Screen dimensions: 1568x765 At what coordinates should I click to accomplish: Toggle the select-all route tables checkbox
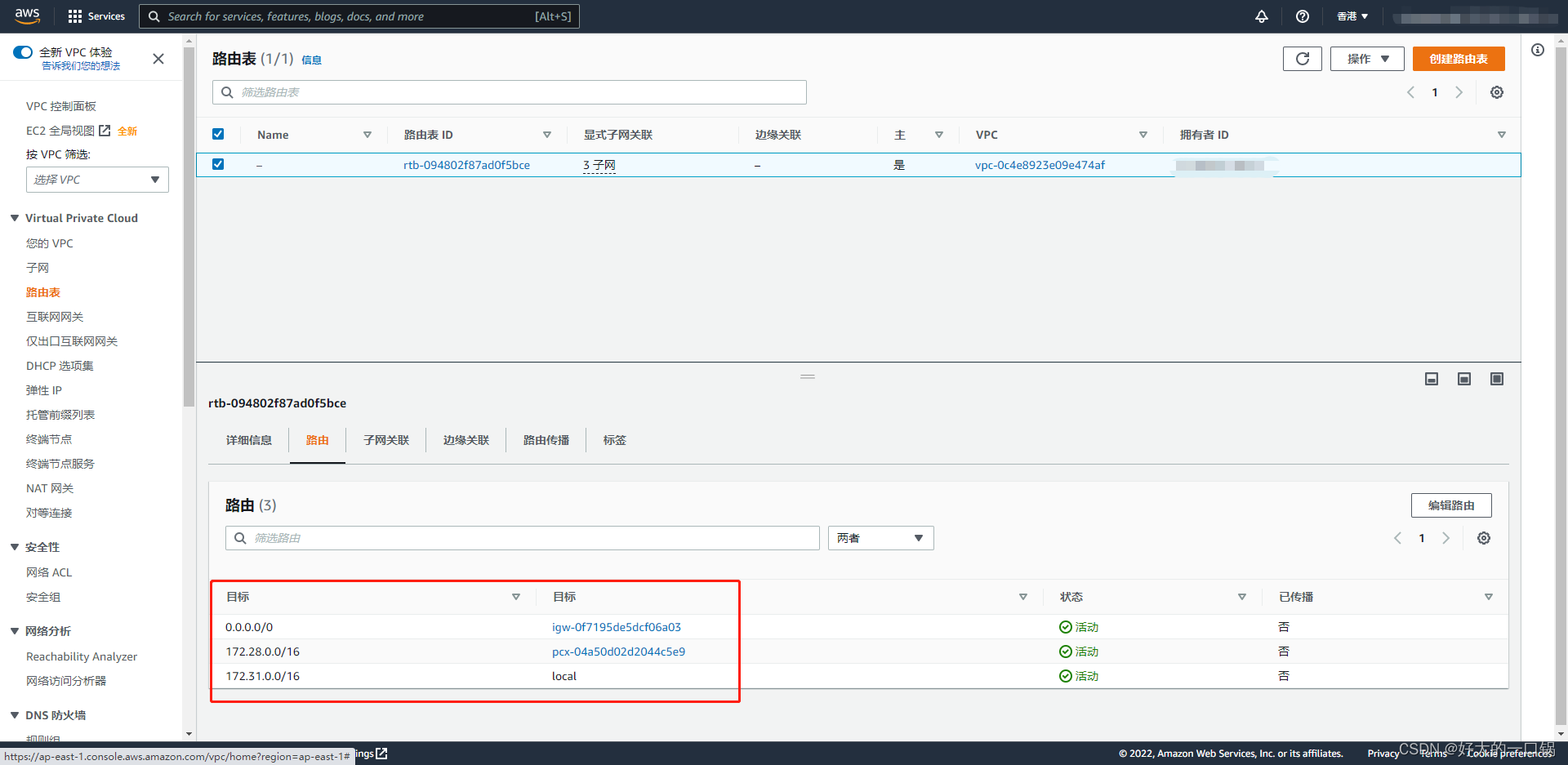click(x=218, y=135)
